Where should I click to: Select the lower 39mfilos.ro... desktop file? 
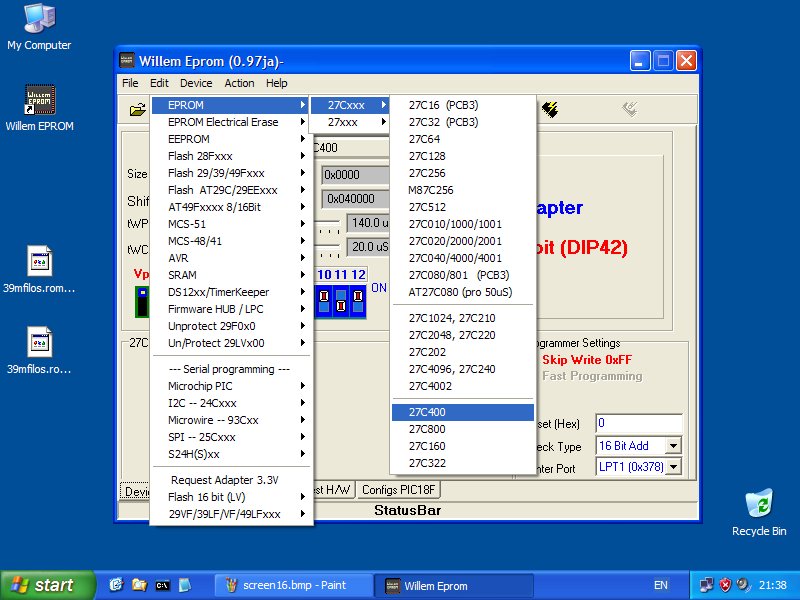[x=39, y=351]
